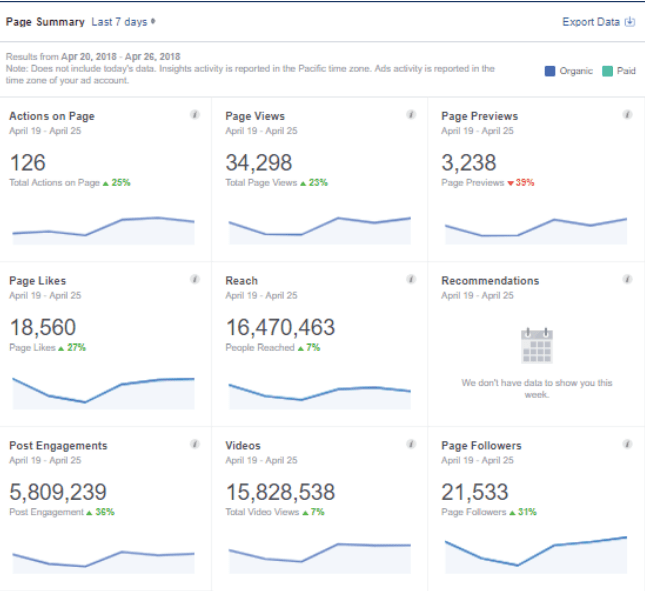Click the info icon on Reach card
Image resolution: width=645 pixels, height=591 pixels.
(411, 280)
